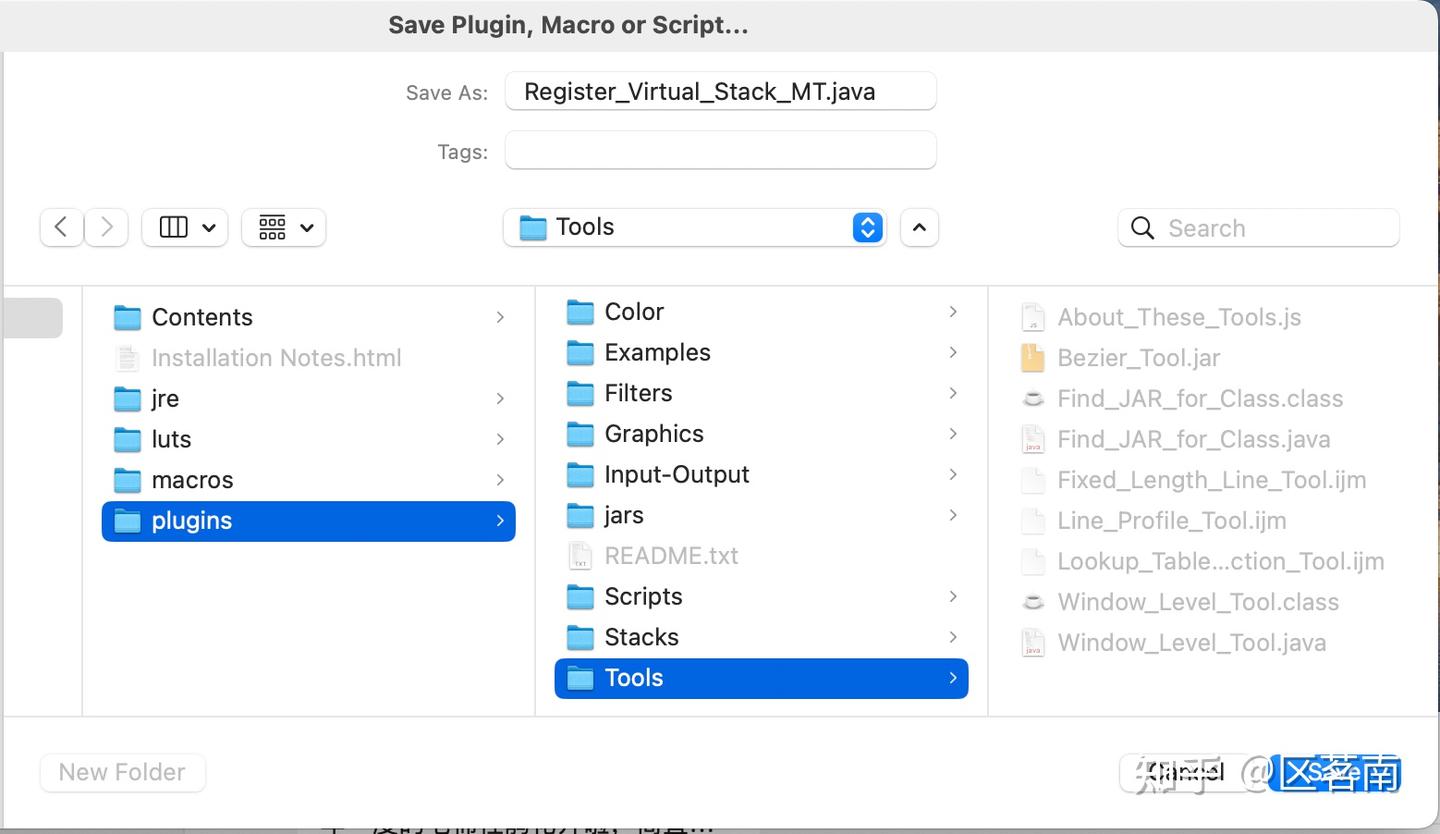Open the Stacks folder
The image size is (1440, 834).
click(641, 637)
